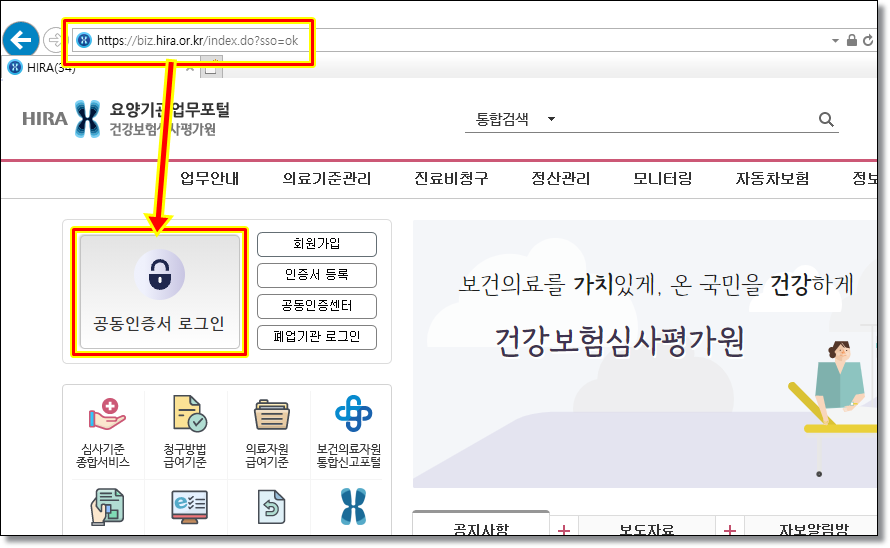Click the browser forward arrow button

(x=54, y=40)
